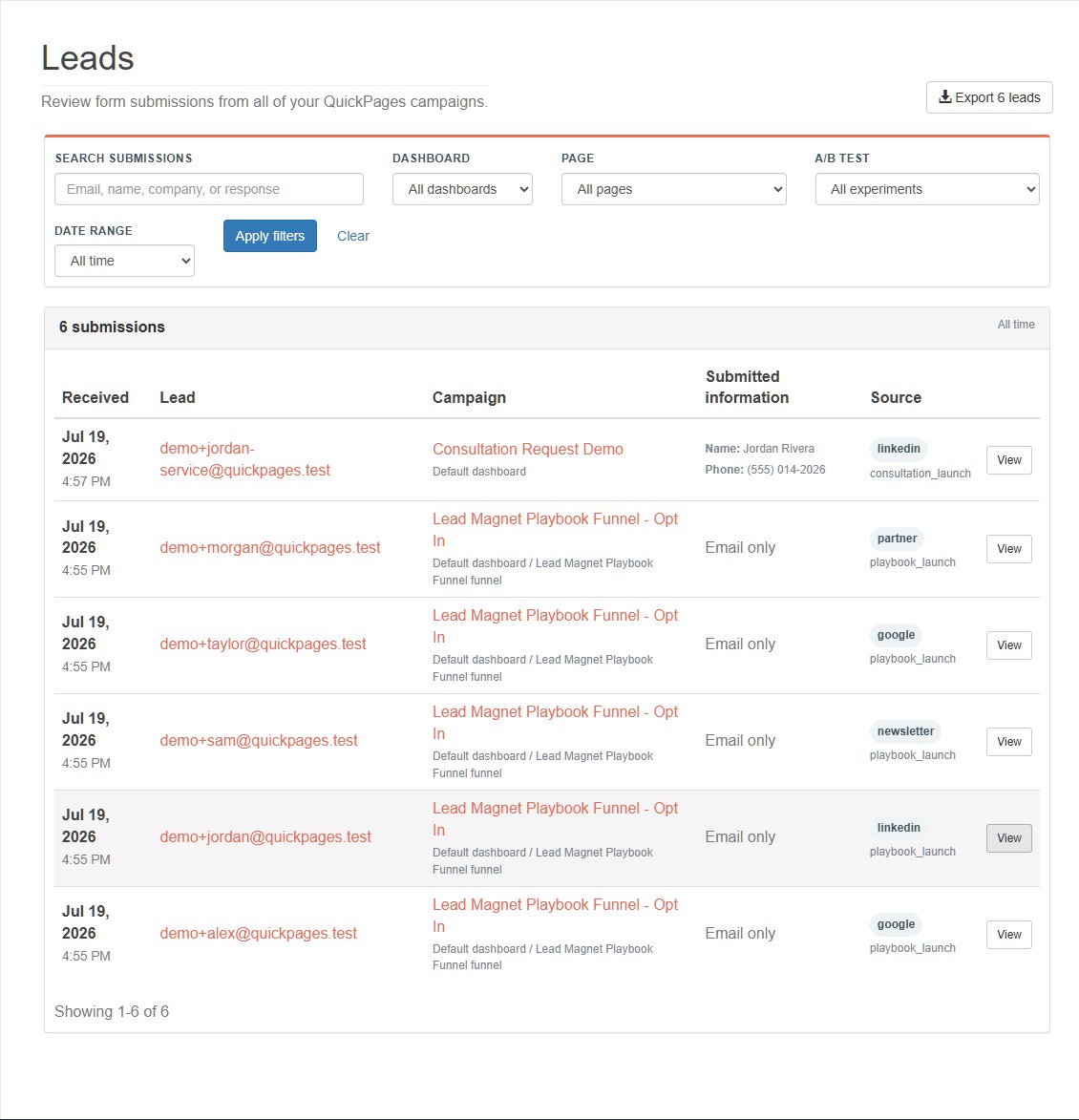Click Email only text in morgan row
1079x1120 pixels.
(x=740, y=548)
